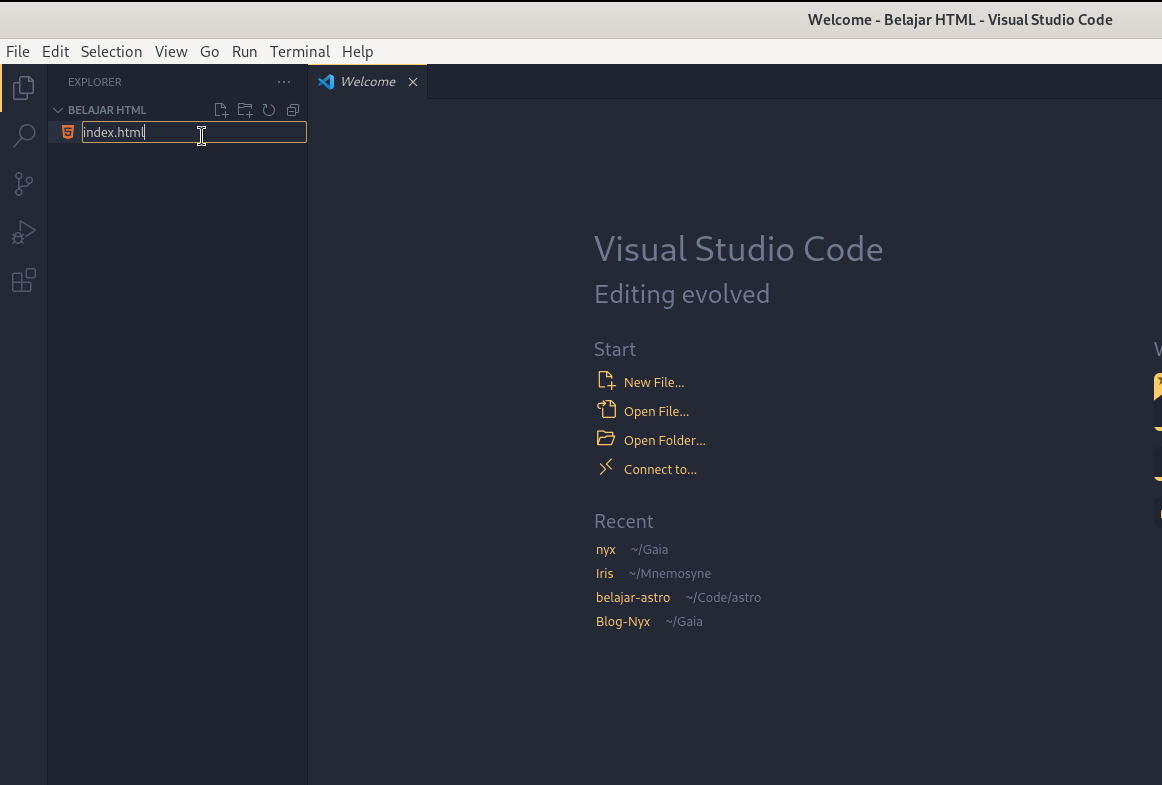The image size is (1162, 785).
Task: Open the Help menu
Action: coord(357,52)
